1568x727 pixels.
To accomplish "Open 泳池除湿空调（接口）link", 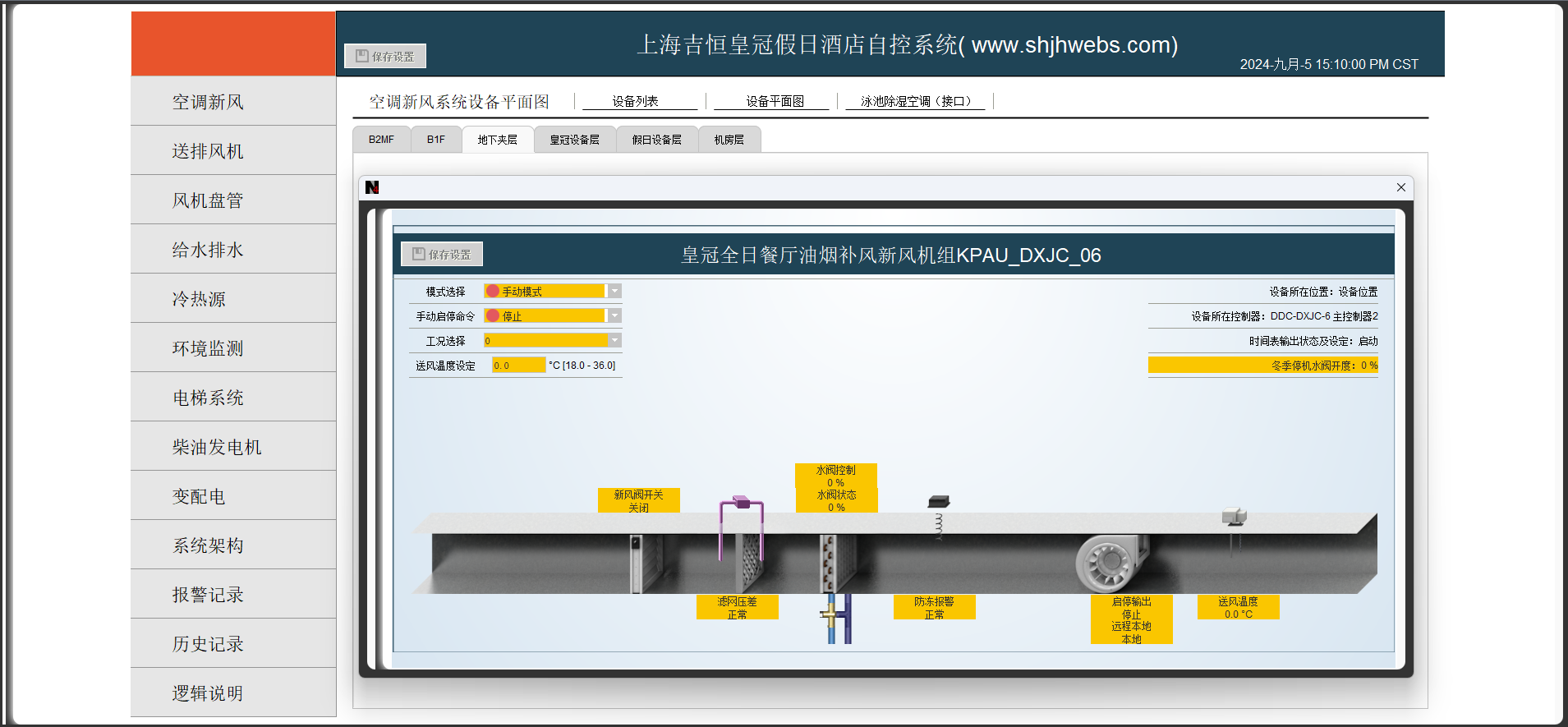I will pos(915,101).
